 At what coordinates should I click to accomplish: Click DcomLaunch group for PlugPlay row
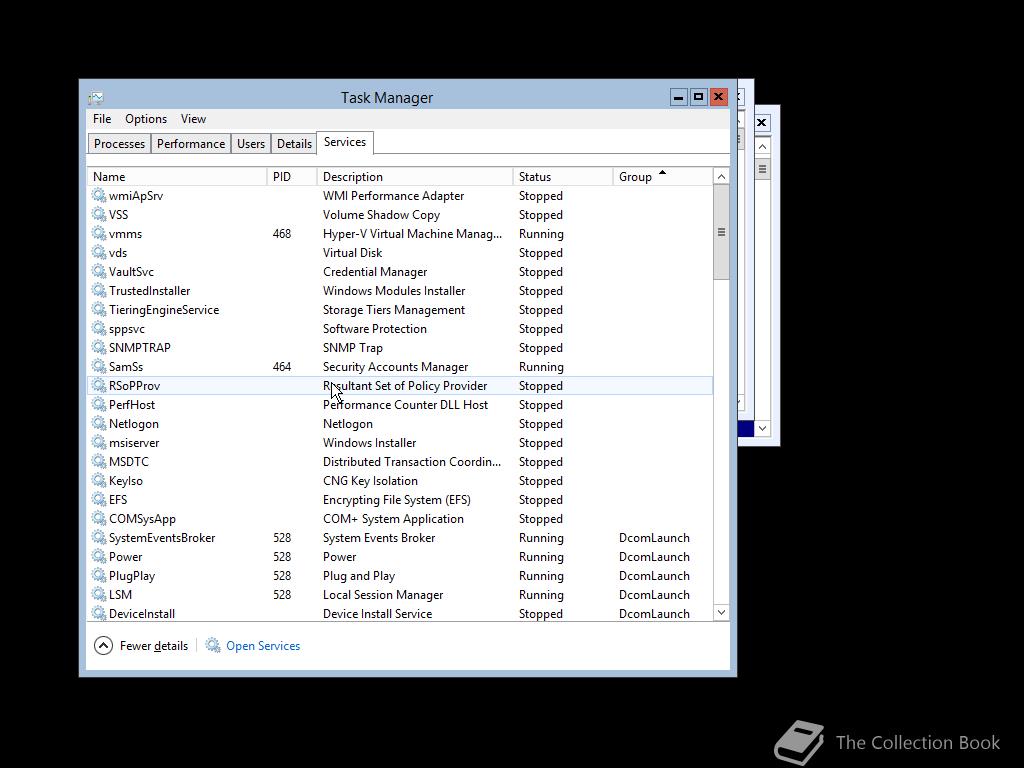point(654,576)
